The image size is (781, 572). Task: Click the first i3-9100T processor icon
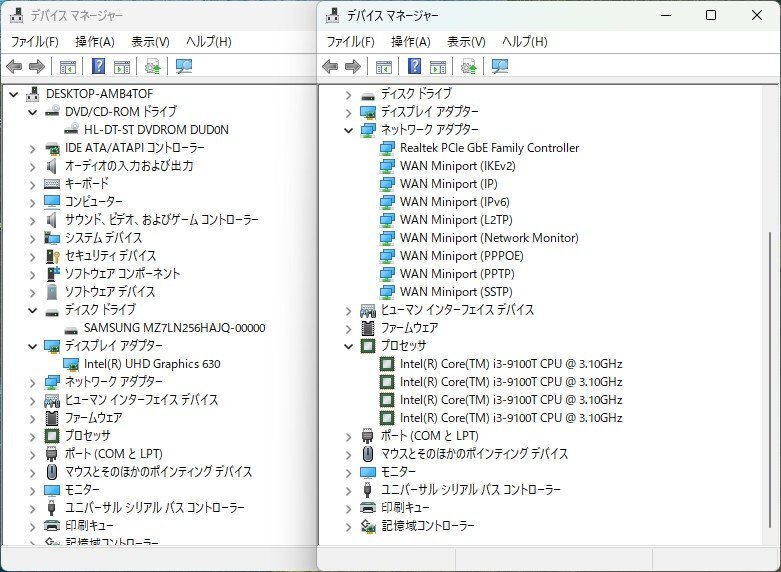387,364
